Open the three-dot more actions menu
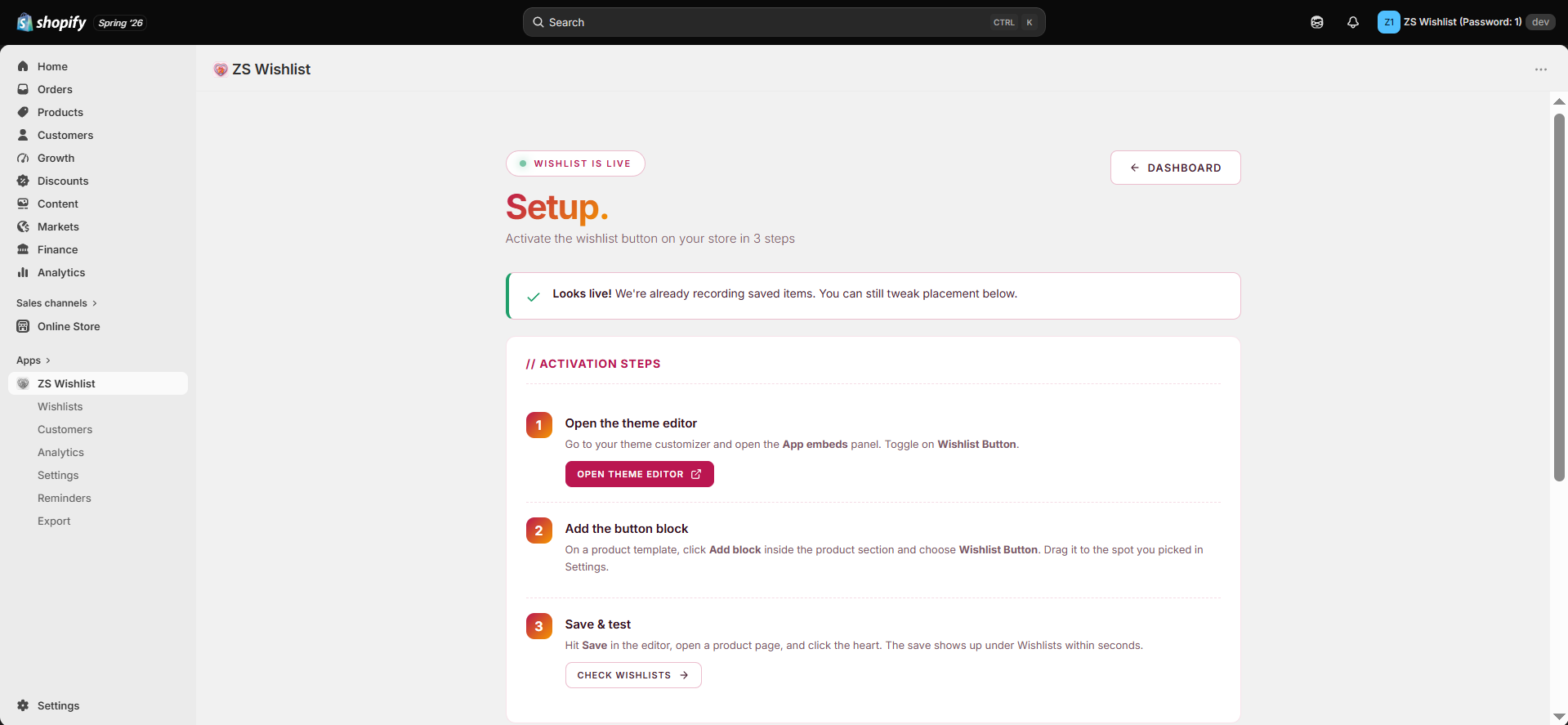1568x725 pixels. 1540,69
